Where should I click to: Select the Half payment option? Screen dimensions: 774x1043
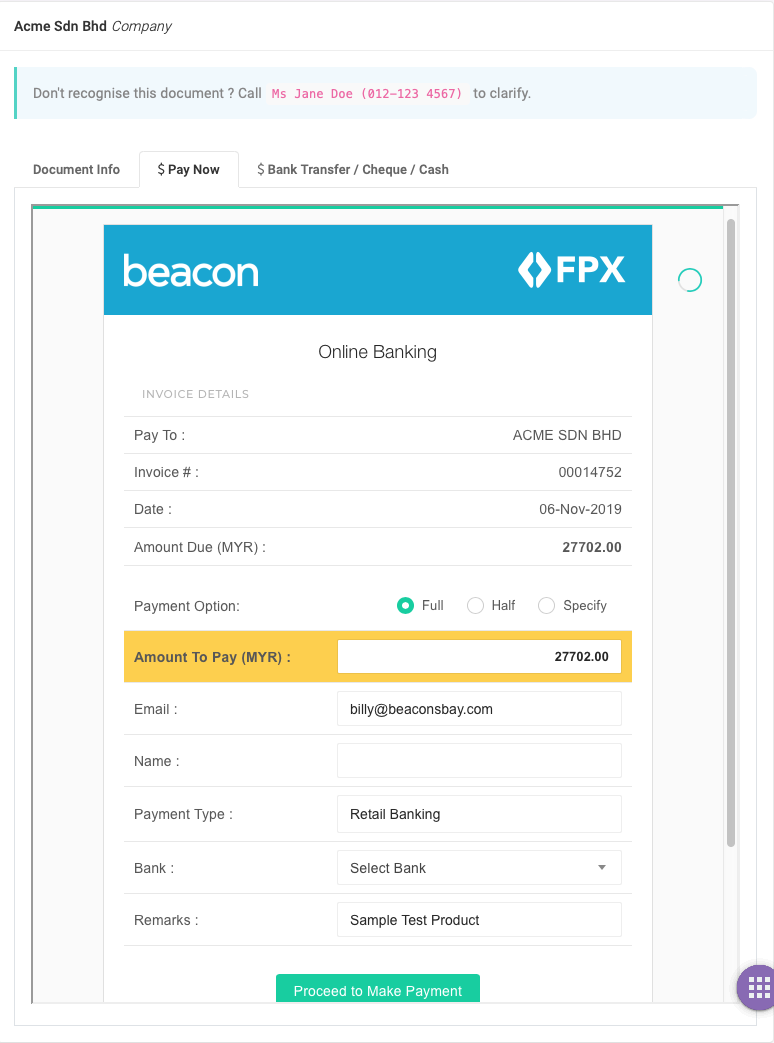(x=476, y=605)
